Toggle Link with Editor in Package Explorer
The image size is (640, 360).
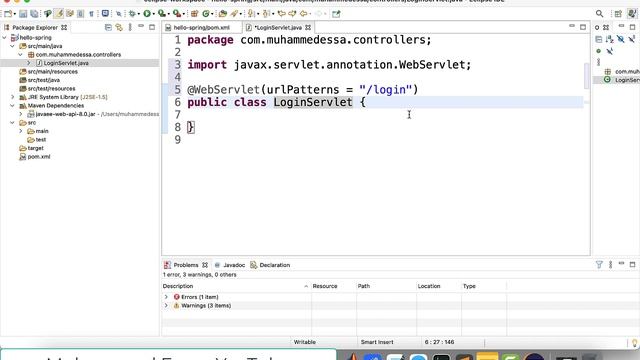(x=119, y=27)
